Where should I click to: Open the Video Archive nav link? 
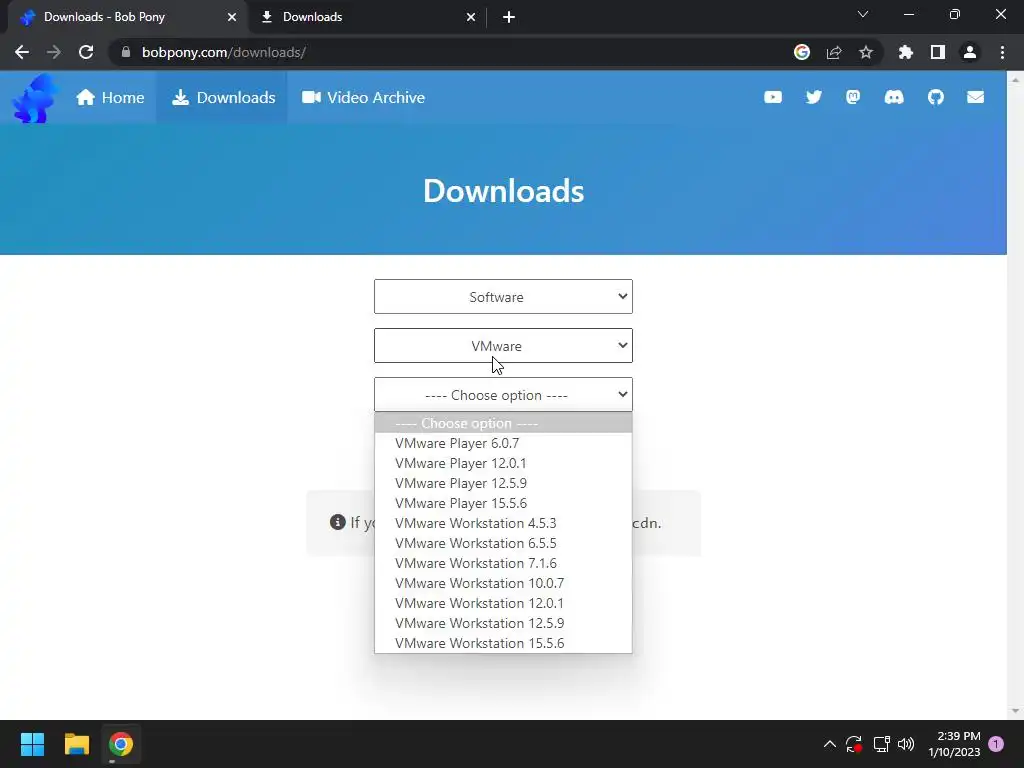tap(363, 97)
